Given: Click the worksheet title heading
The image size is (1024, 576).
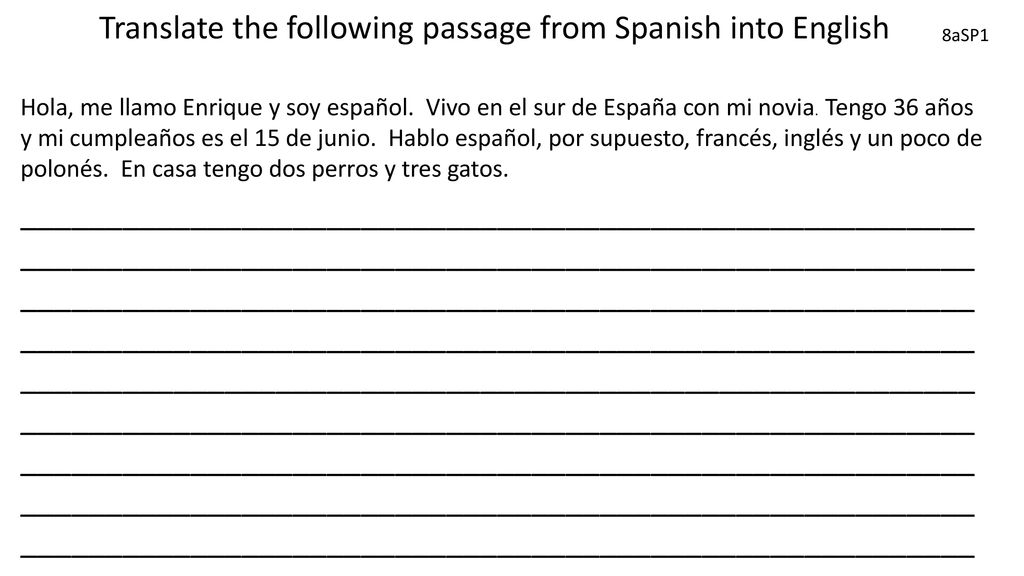Looking at the screenshot, I should [494, 29].
